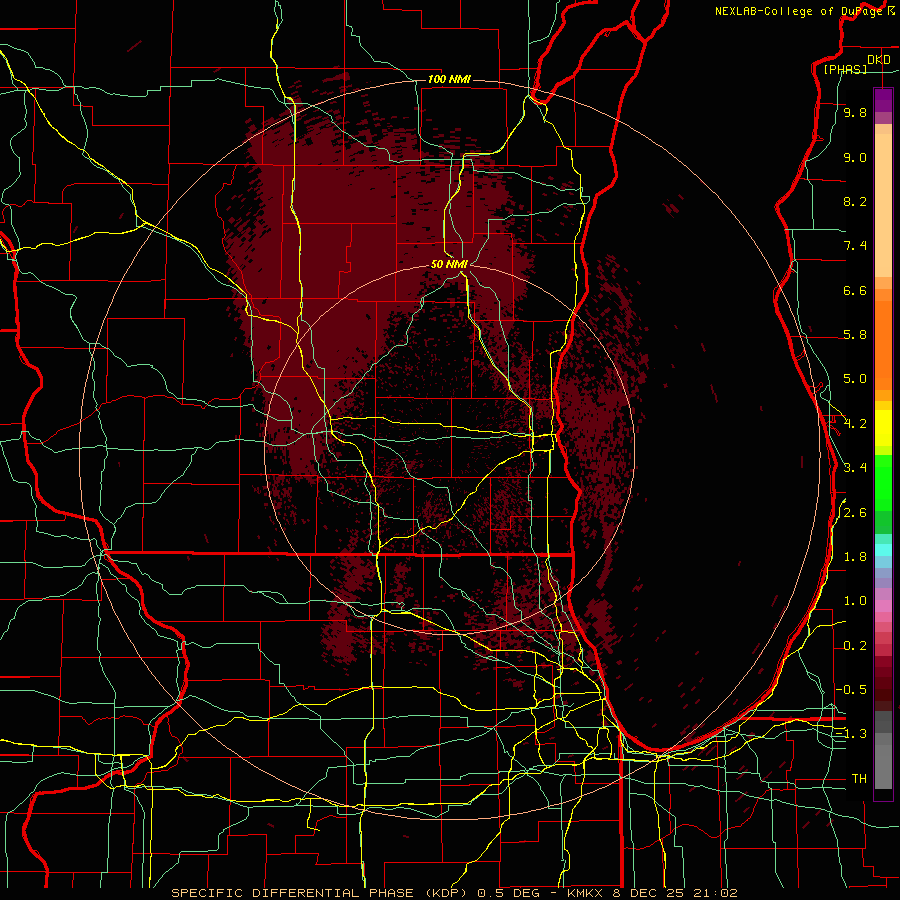Click the 1.0 legend value
This screenshot has width=900, height=900.
coord(855,601)
